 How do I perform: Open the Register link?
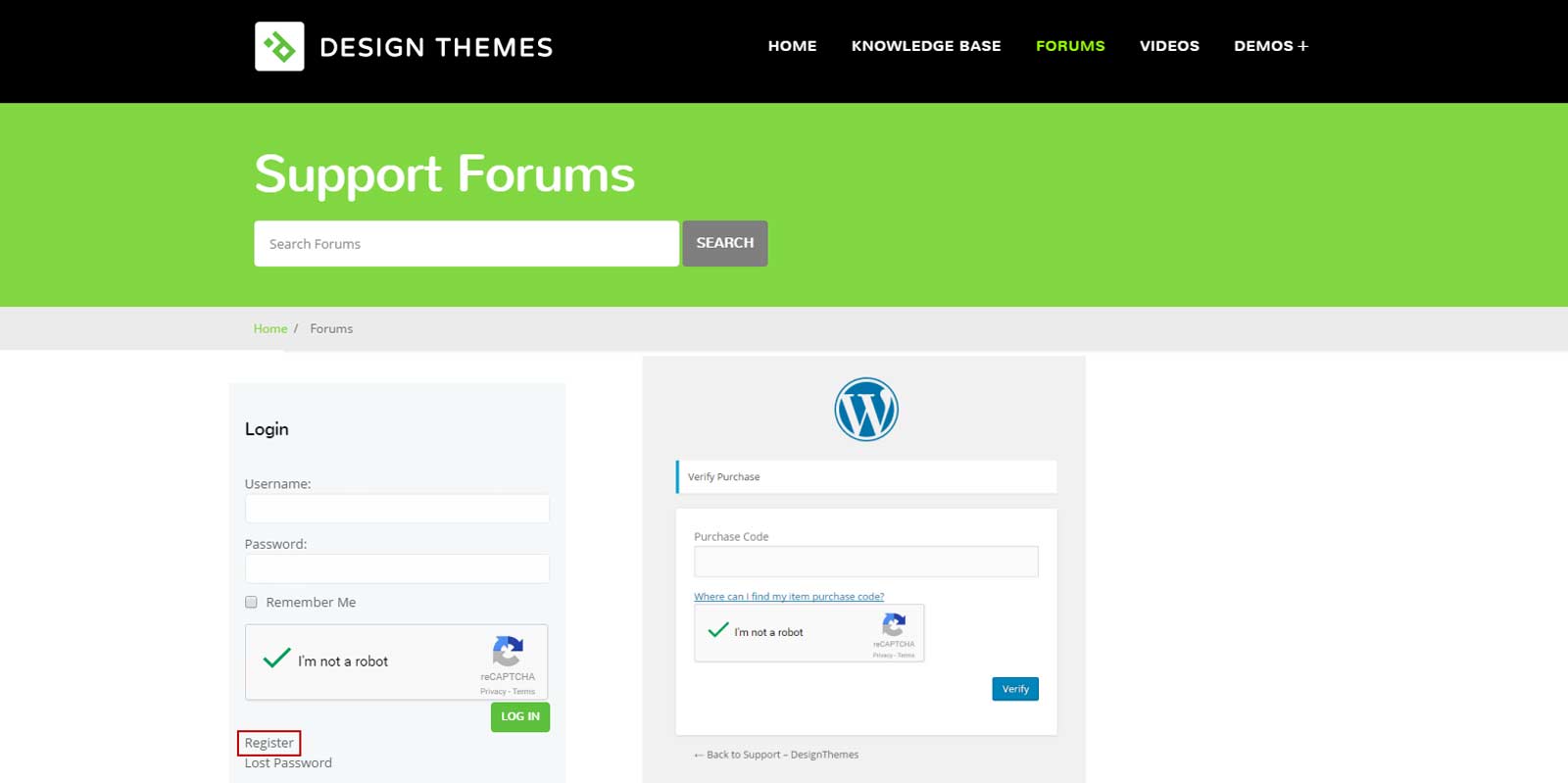(269, 743)
